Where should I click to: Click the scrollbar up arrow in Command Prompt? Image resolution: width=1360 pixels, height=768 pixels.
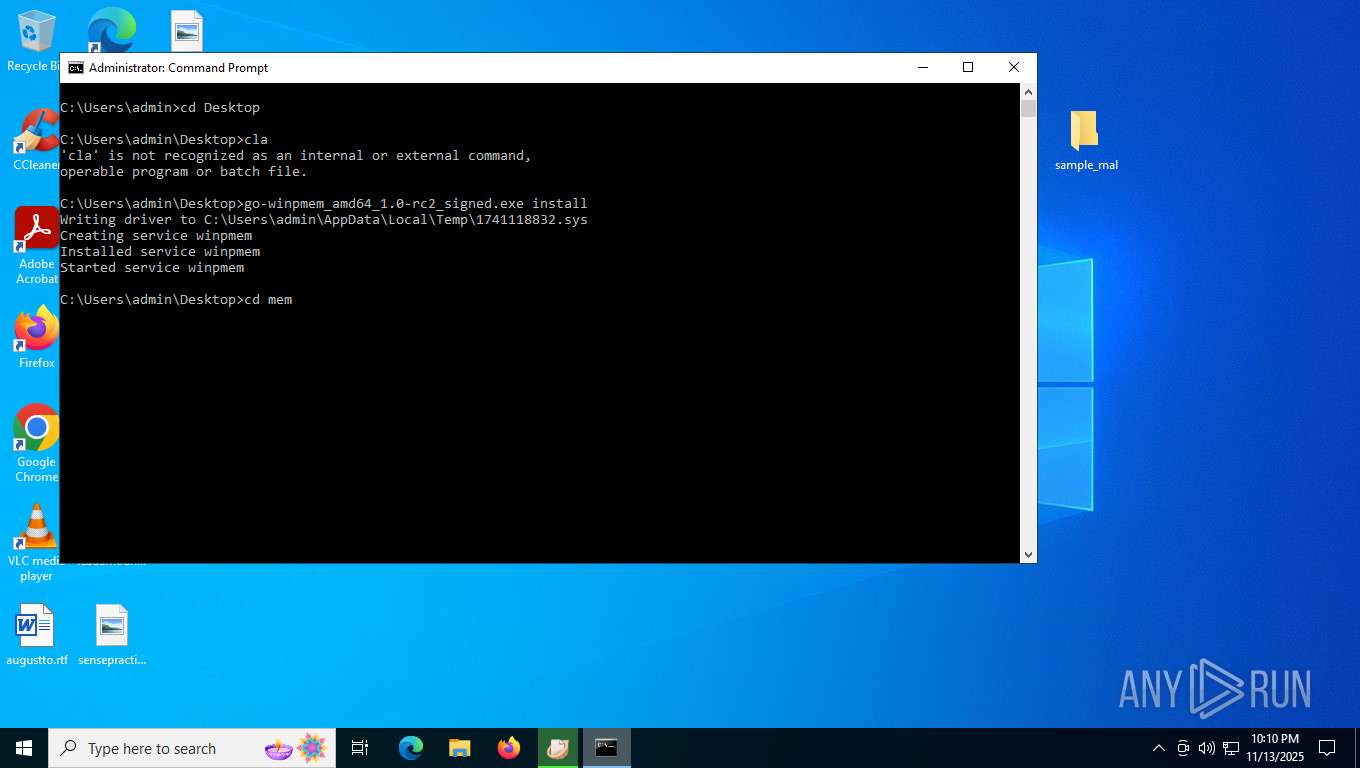click(1028, 92)
